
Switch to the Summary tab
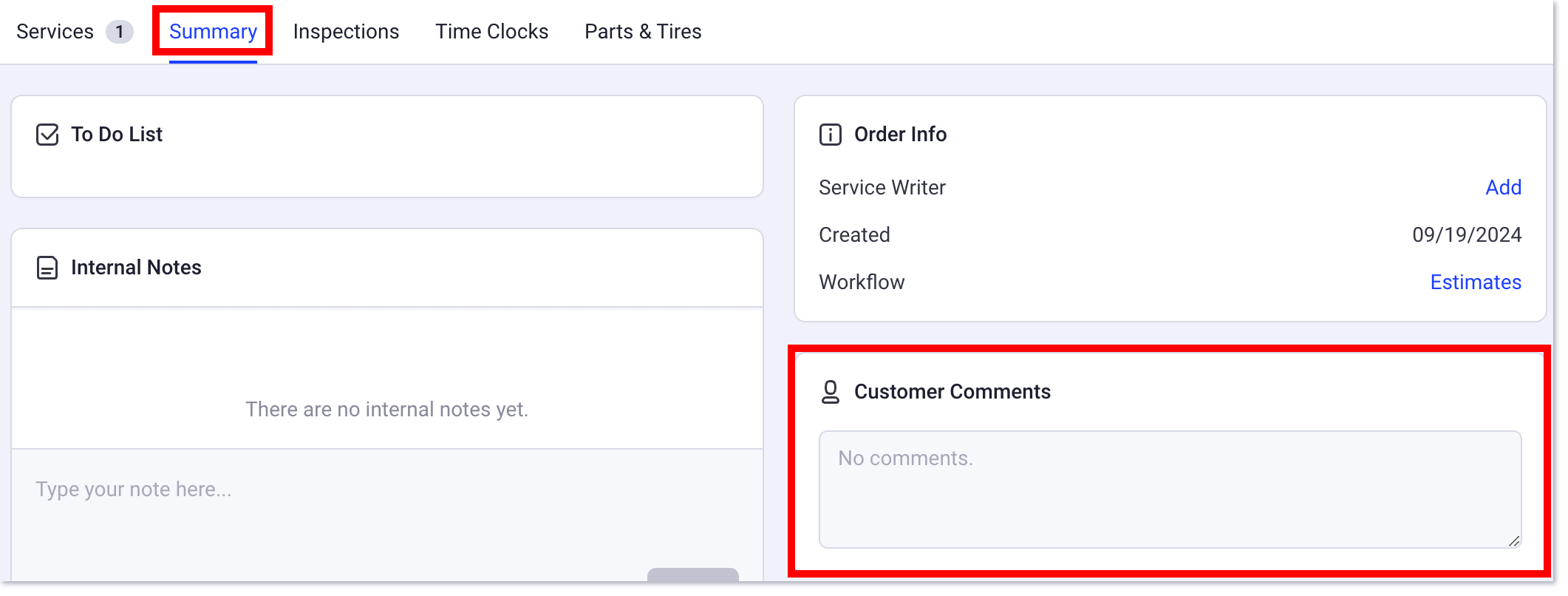click(213, 32)
